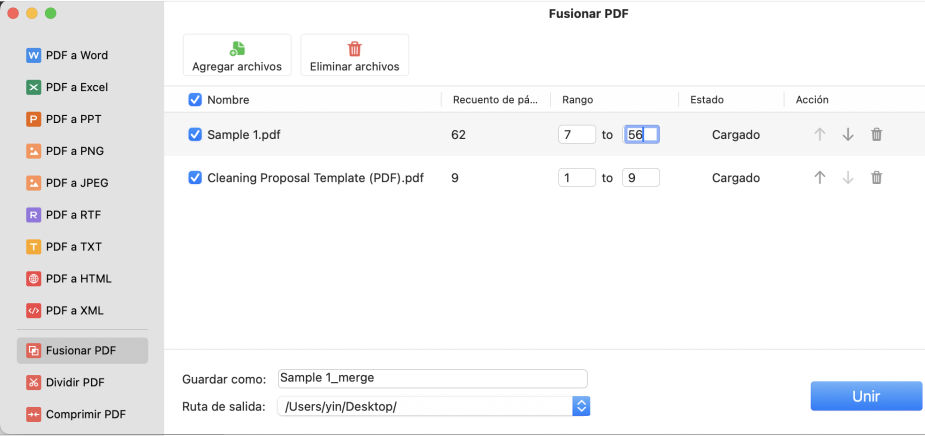
Task: Switch to Comprimir PDF tool
Action: [76, 414]
